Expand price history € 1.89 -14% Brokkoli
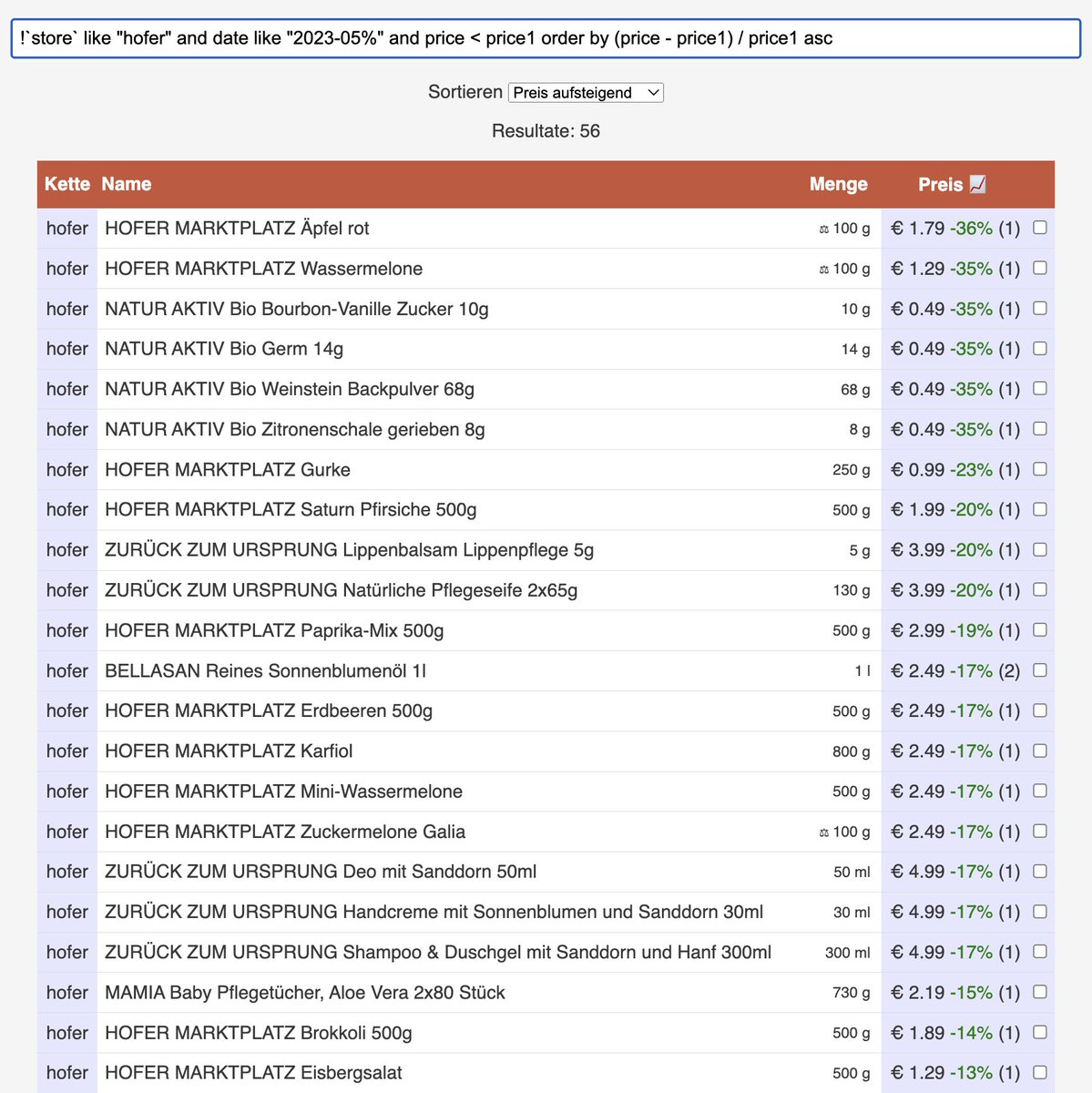Viewport: 1092px width, 1093px height. click(x=955, y=1033)
